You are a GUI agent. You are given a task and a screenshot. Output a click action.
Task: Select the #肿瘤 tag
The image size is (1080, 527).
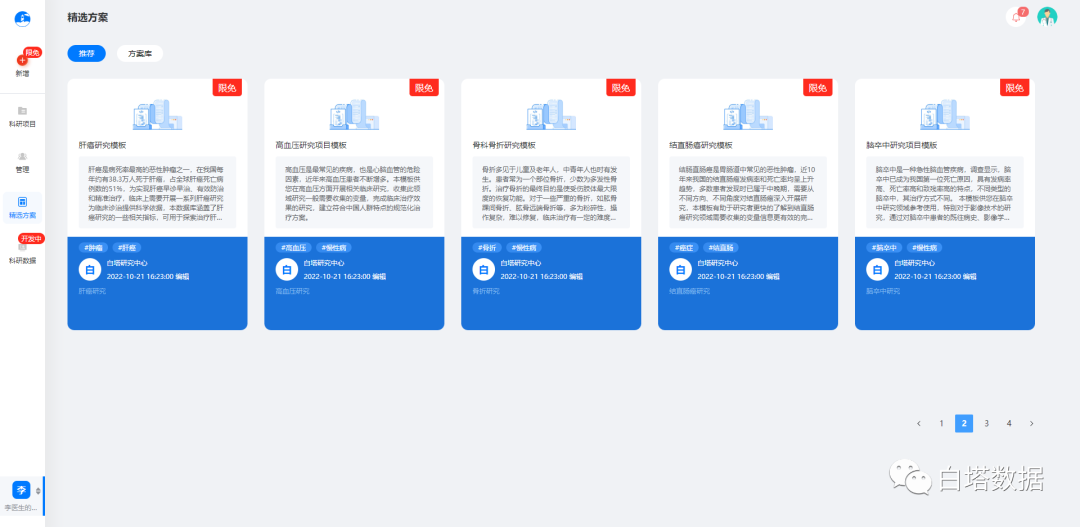94,247
